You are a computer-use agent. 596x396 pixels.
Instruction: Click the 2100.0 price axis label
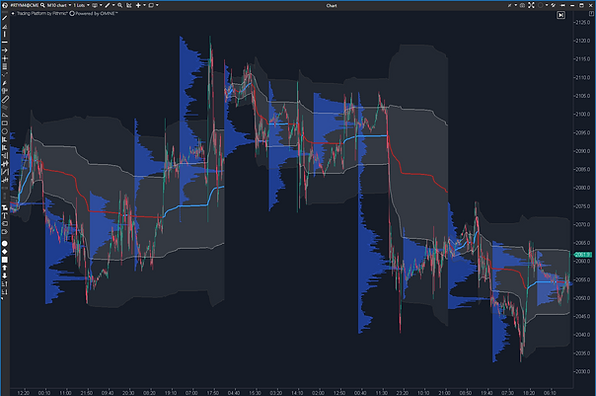tap(583, 114)
